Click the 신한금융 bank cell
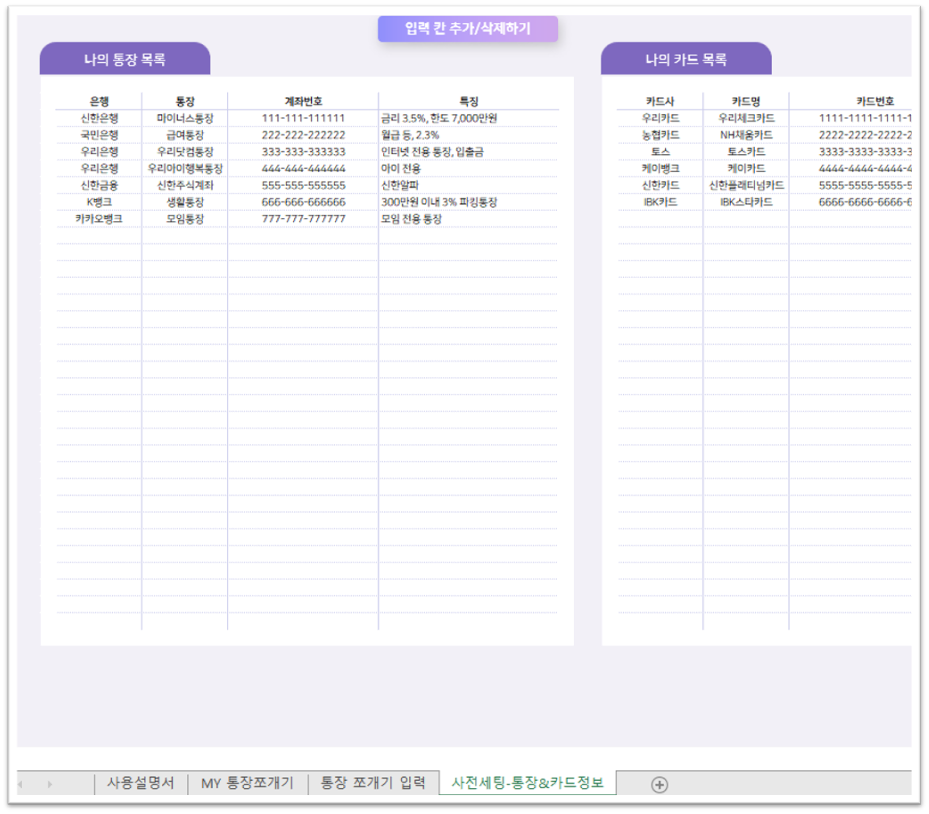929x814 pixels. coord(99,185)
